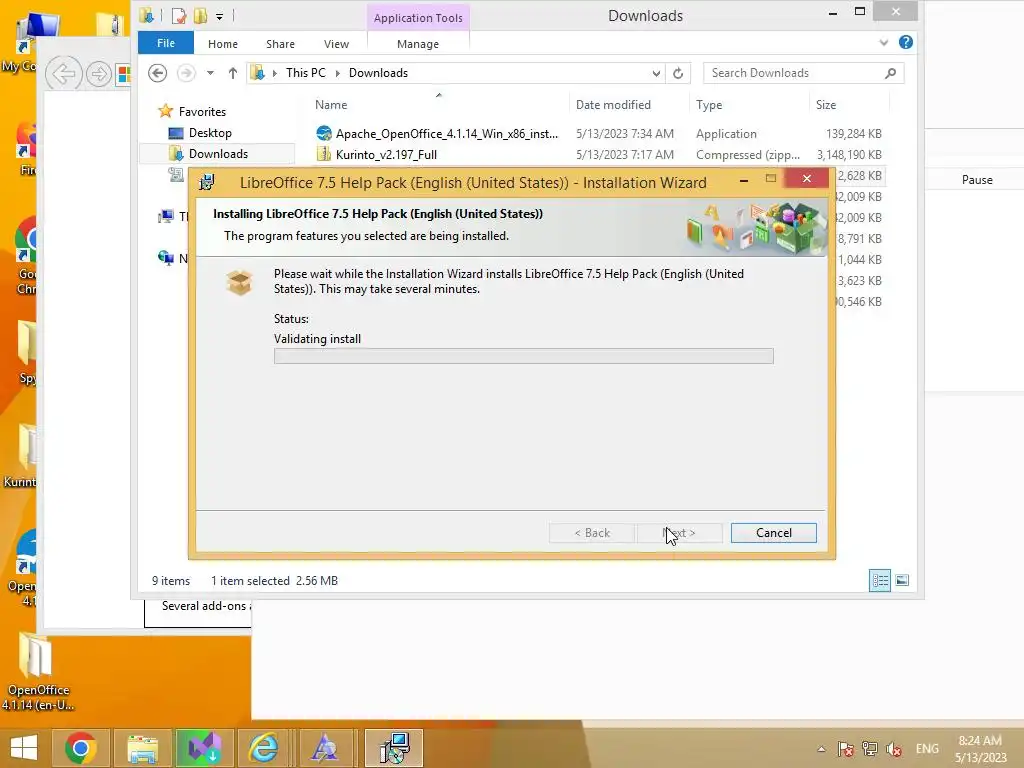Click the network tray icon

click(x=869, y=748)
